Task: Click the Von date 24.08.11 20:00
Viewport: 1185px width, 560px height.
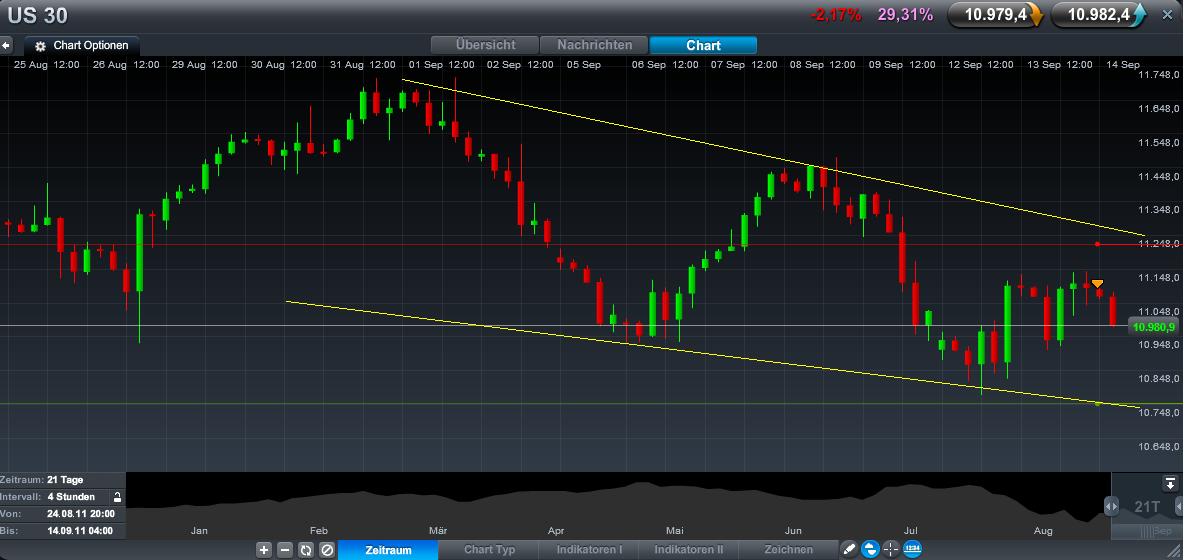Action: (79, 514)
